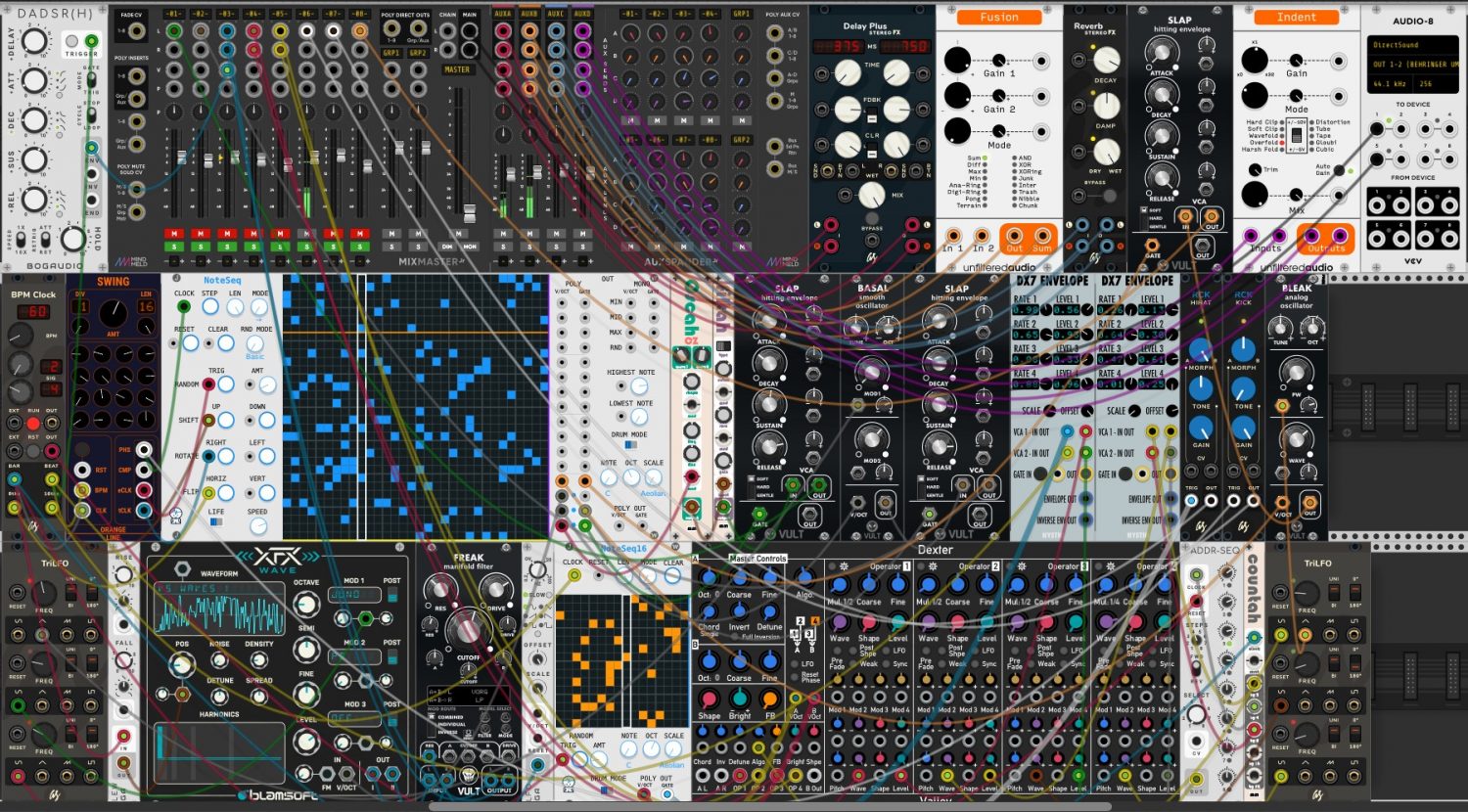Screen dimensions: 1468x812
Task: Toggle the NoteSeq LIFE switch
Action: coord(216,522)
